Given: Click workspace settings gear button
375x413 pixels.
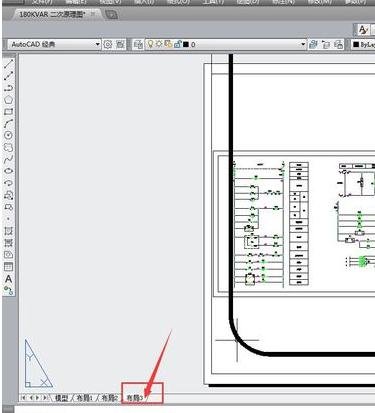Looking at the screenshot, I should [108, 44].
